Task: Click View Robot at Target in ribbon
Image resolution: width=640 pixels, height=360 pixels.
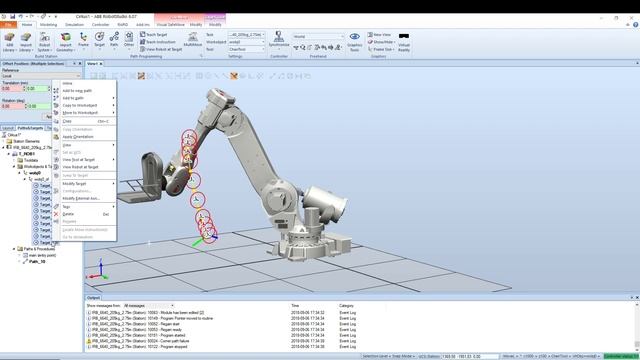Action: tap(161, 49)
